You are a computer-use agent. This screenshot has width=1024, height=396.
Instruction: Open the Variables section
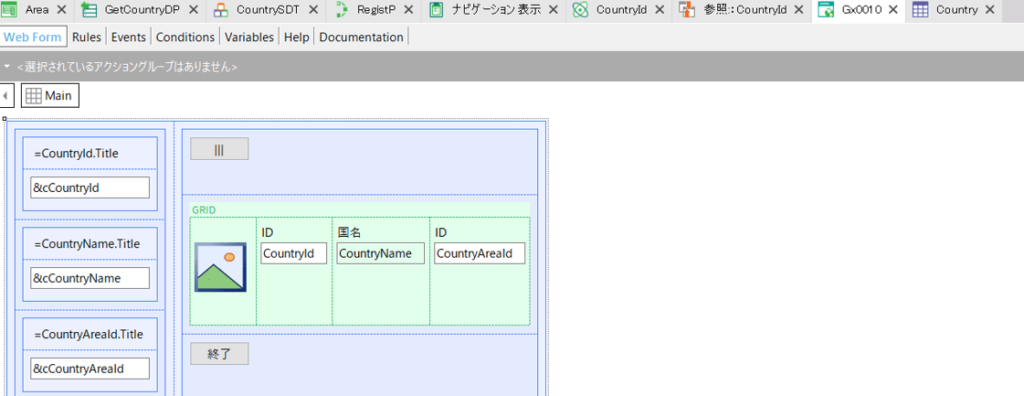click(x=249, y=37)
